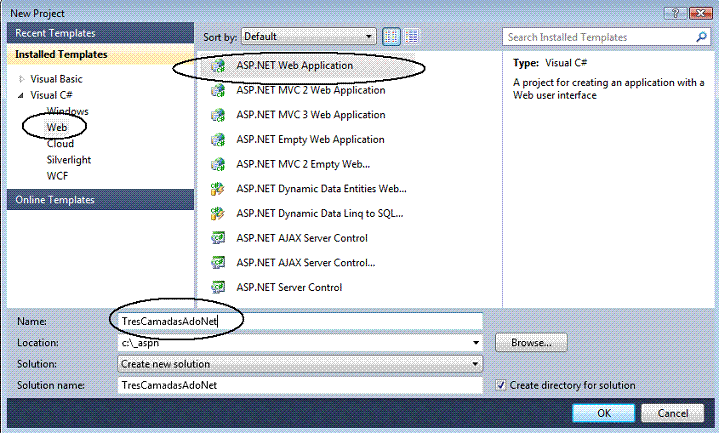Collapse the Visual C# tree node
The image size is (719, 433).
(21, 95)
